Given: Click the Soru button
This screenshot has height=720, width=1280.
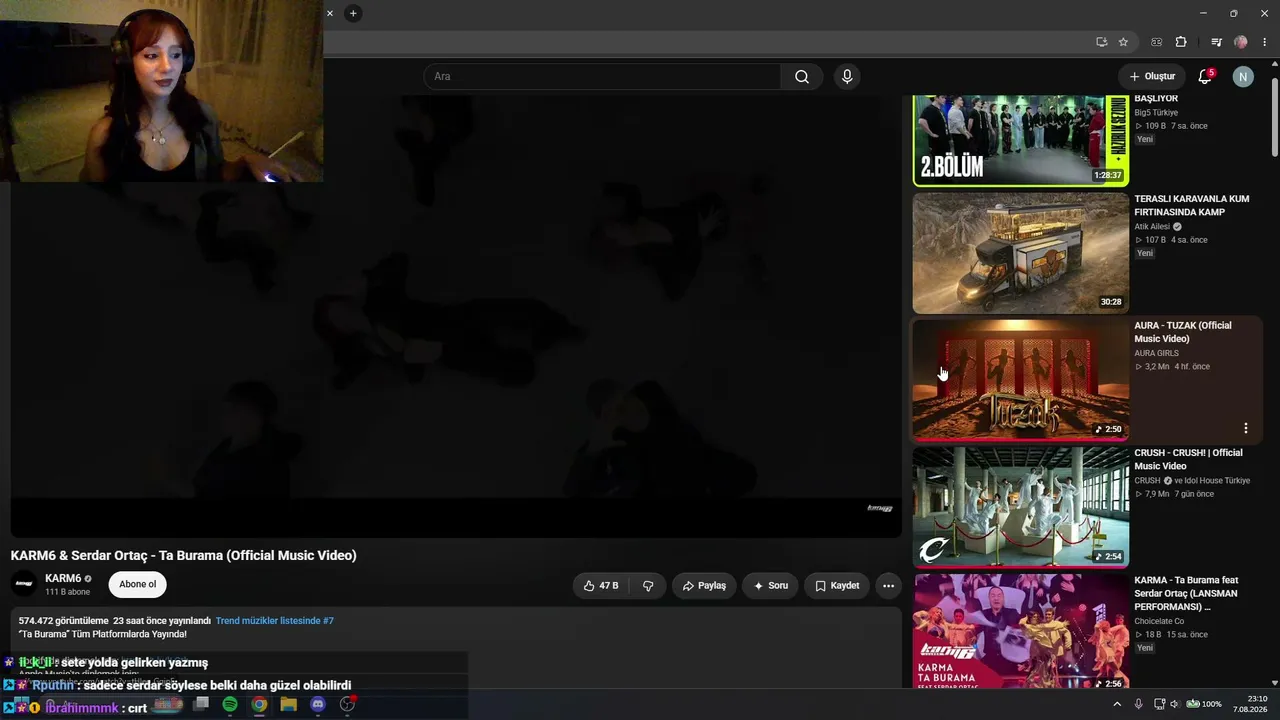Looking at the screenshot, I should tap(770, 586).
